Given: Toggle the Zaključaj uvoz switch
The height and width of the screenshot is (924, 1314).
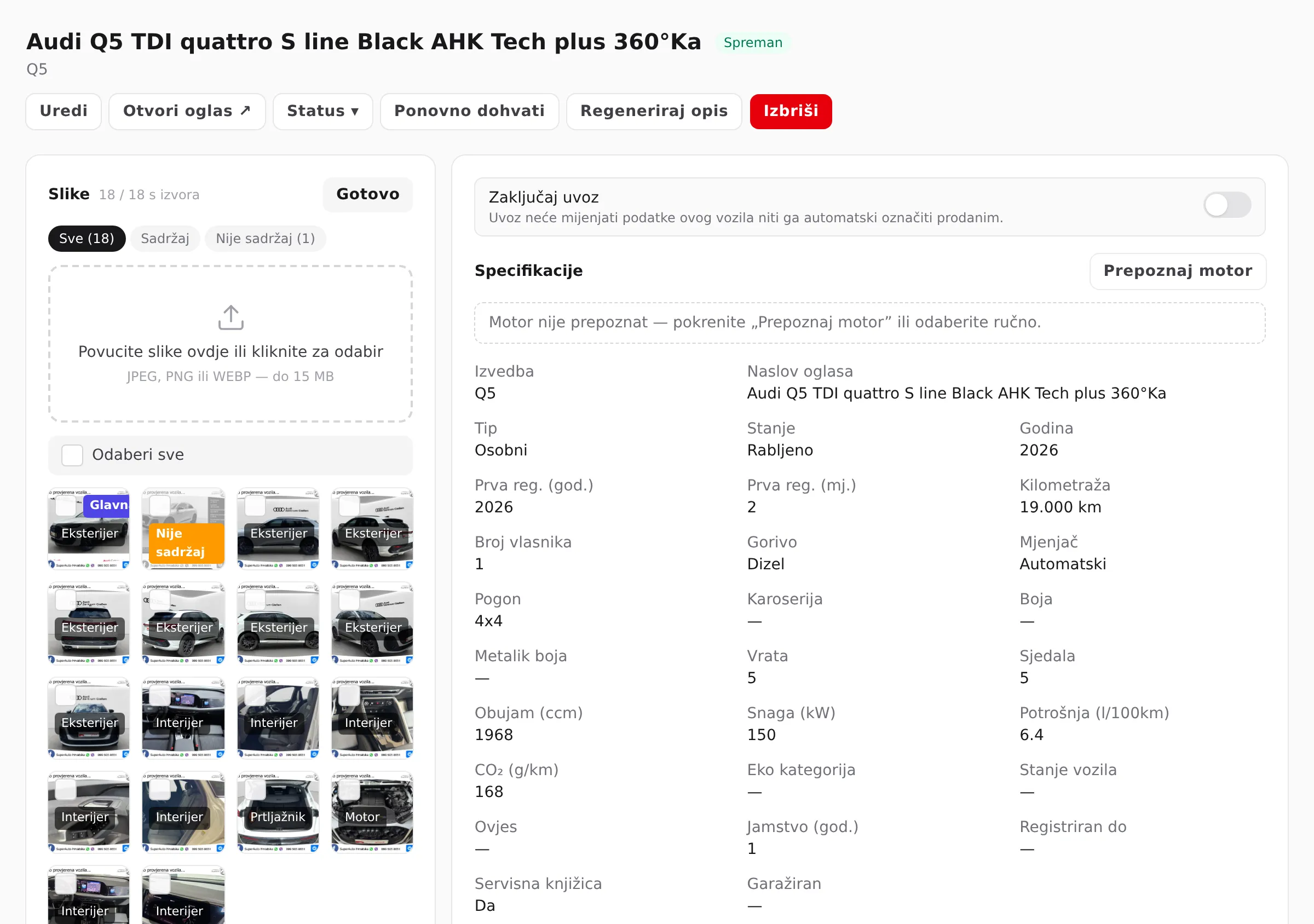Looking at the screenshot, I should 1227,205.
